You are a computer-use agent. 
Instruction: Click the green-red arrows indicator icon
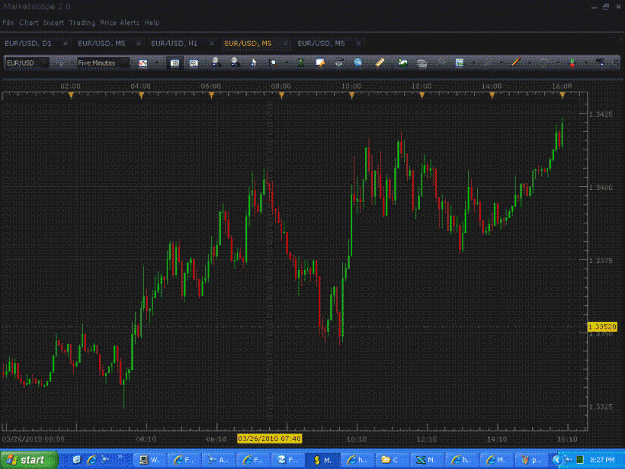[572, 63]
